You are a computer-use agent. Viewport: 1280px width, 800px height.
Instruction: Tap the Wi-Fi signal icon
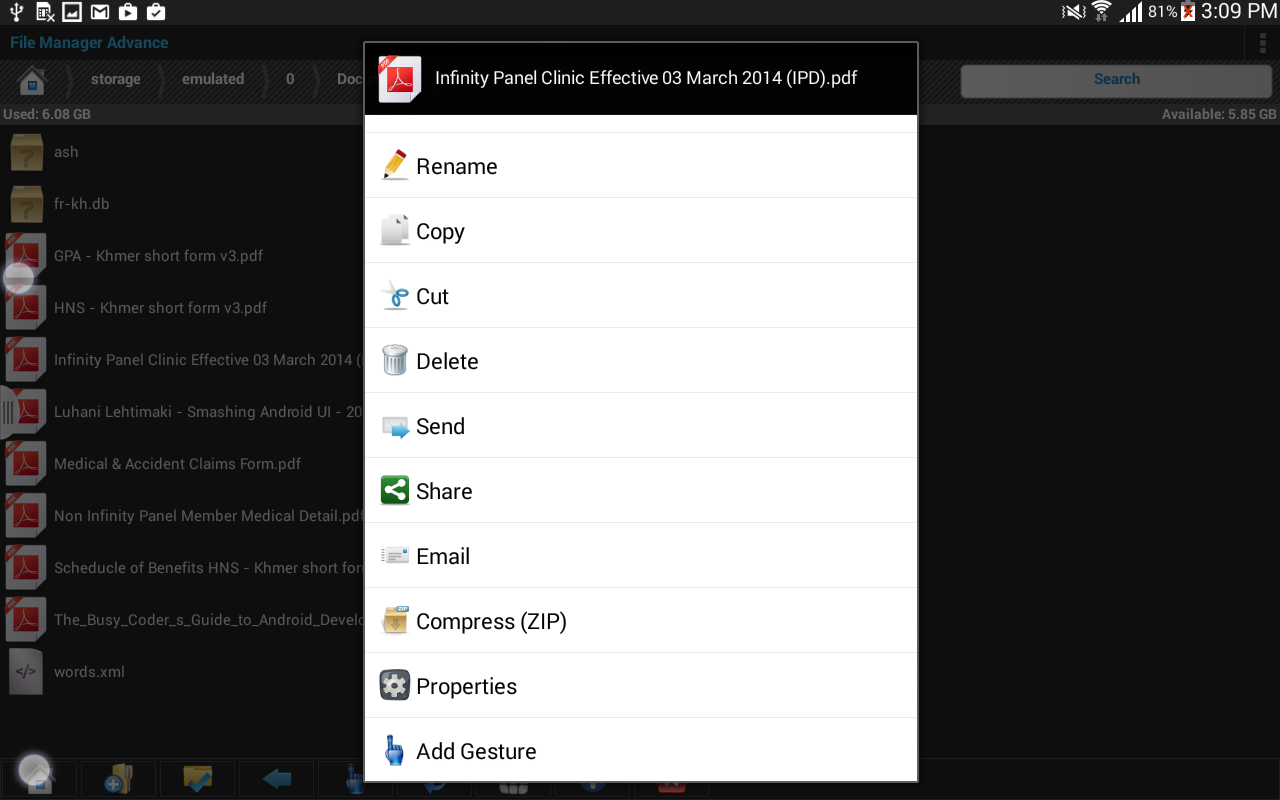click(x=1101, y=12)
